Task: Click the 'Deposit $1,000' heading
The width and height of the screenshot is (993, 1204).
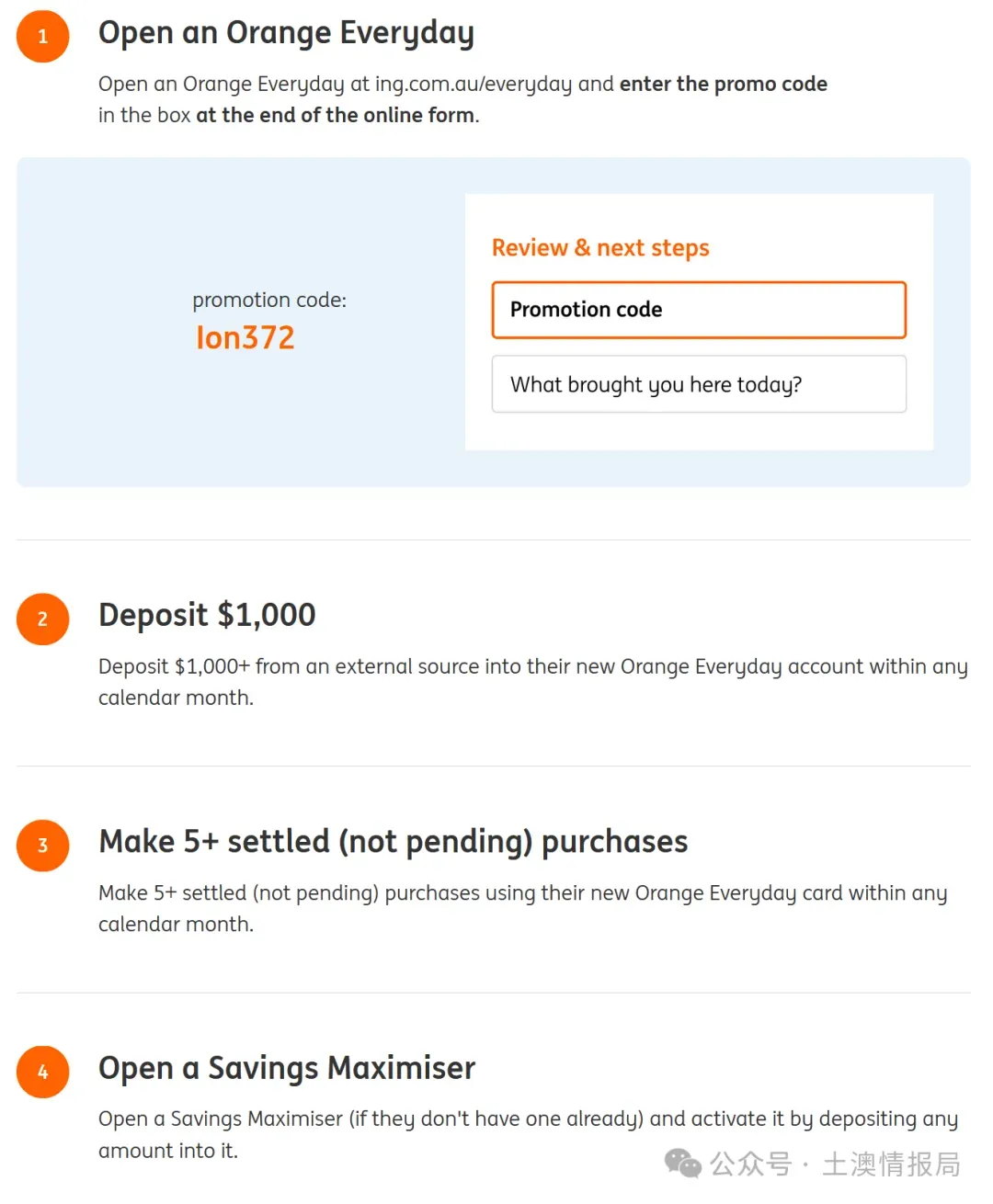Action: tap(207, 615)
